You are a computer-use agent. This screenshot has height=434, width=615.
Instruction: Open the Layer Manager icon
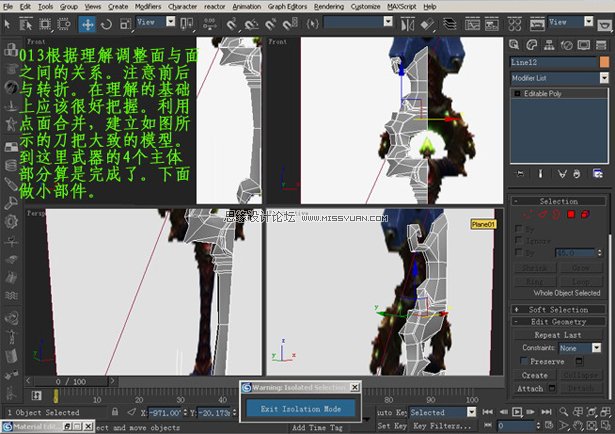(x=450, y=24)
